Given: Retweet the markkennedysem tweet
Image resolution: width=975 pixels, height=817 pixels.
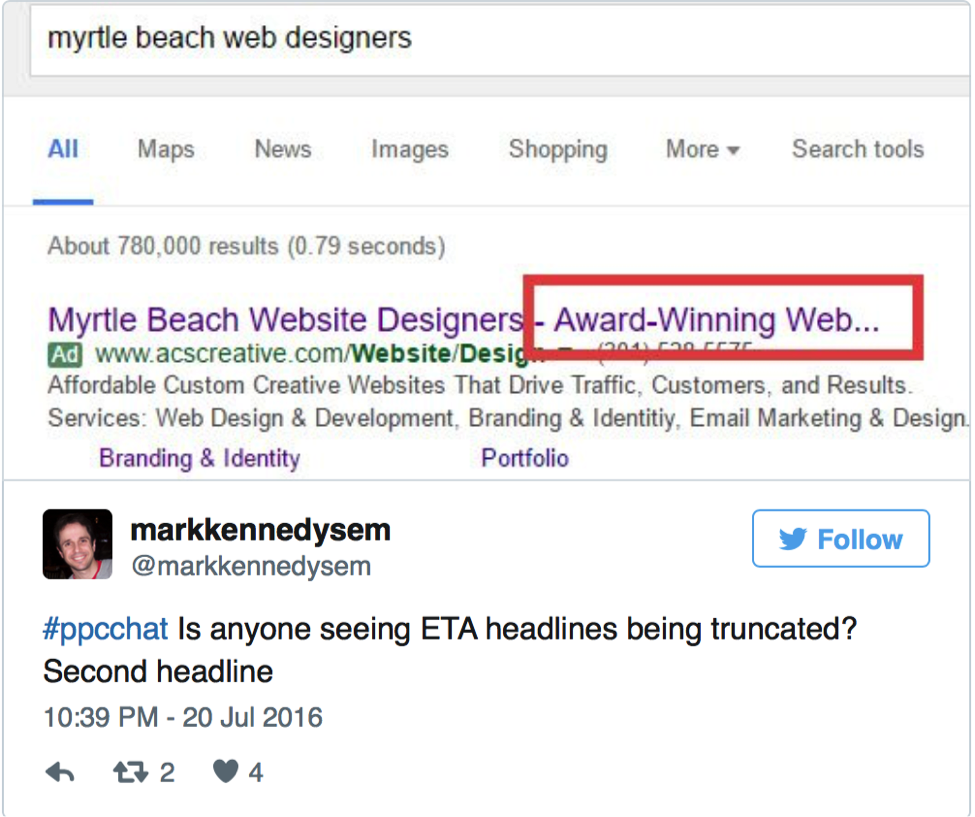Looking at the screenshot, I should (x=129, y=772).
